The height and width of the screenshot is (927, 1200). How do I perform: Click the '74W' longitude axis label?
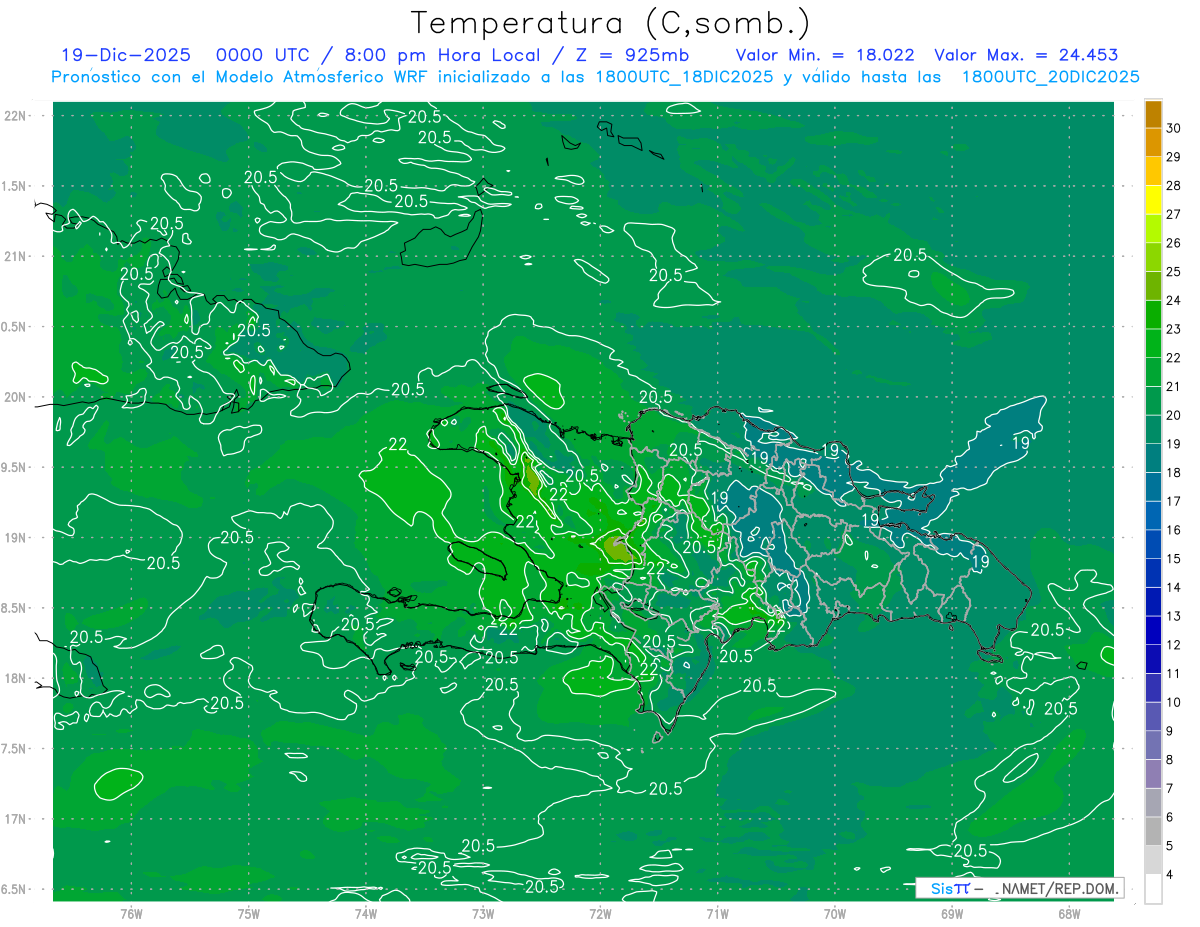pos(366,912)
